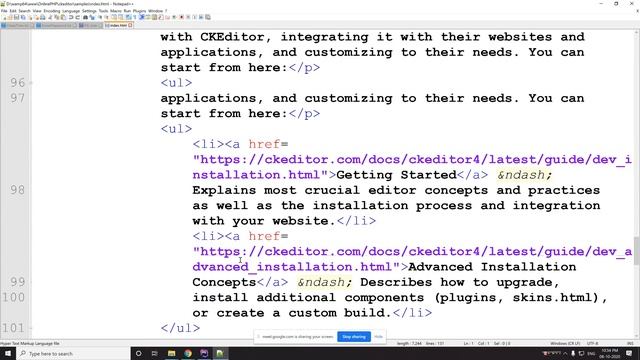
Task: Open the Window menu
Action: (x=156, y=11)
